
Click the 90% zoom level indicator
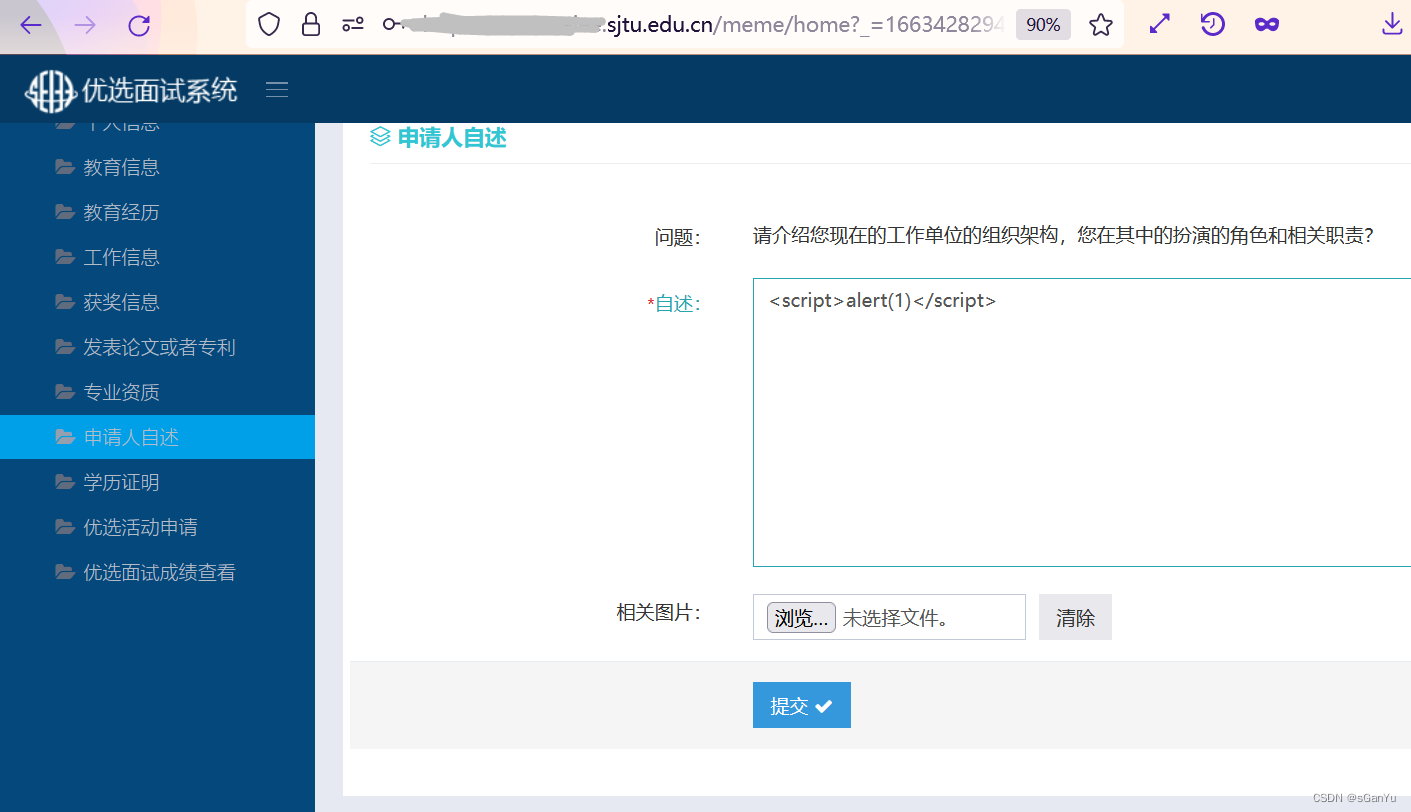coord(1043,25)
